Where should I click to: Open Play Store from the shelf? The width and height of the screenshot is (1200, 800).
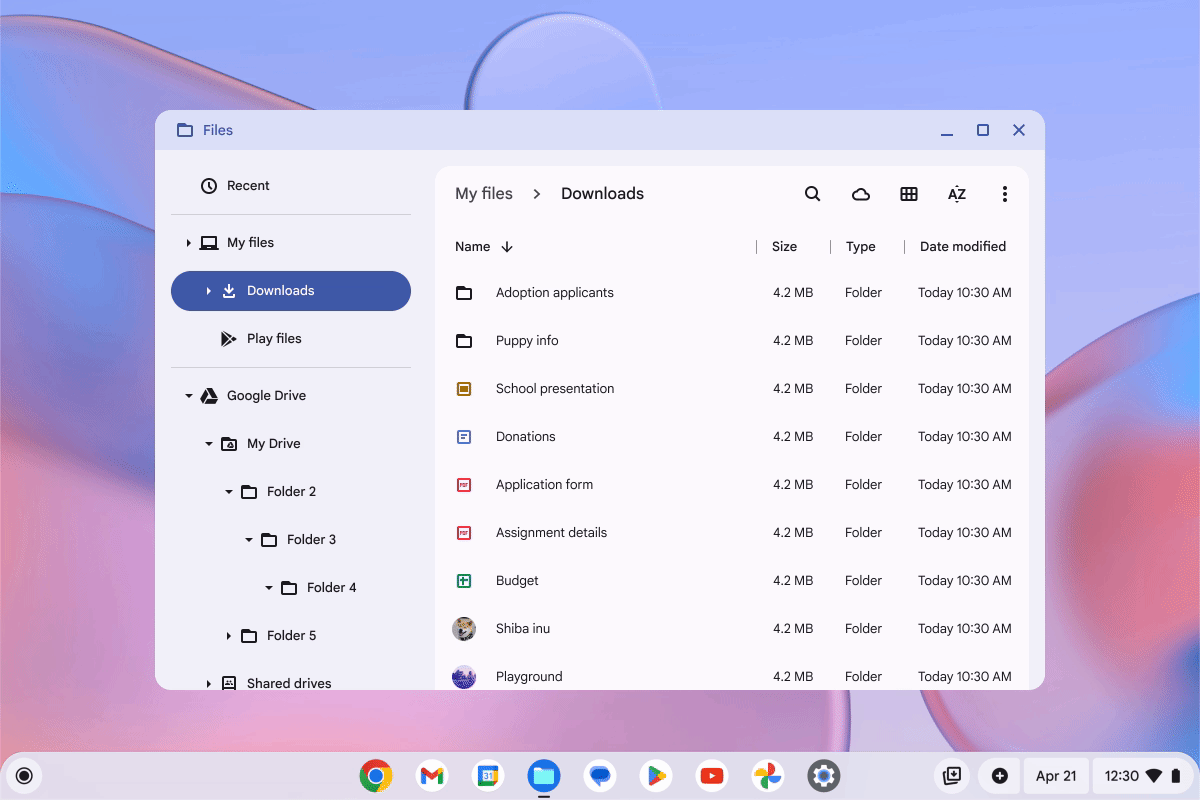coord(656,775)
